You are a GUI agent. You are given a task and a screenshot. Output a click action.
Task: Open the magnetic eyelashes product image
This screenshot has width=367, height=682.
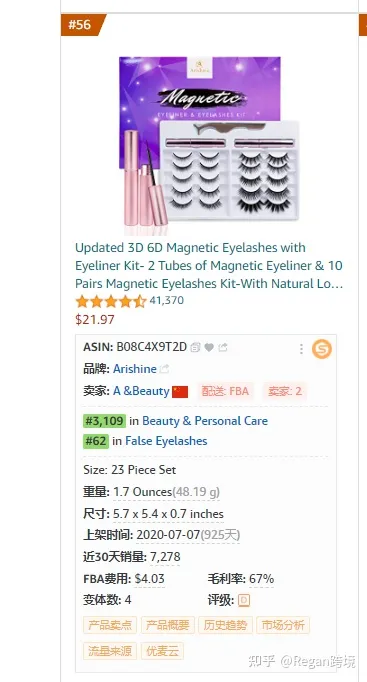(x=210, y=143)
